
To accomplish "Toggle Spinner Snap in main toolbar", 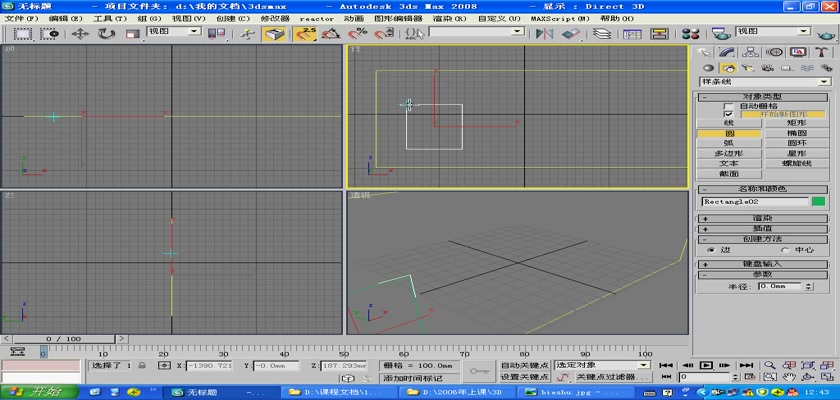I will 383,34.
